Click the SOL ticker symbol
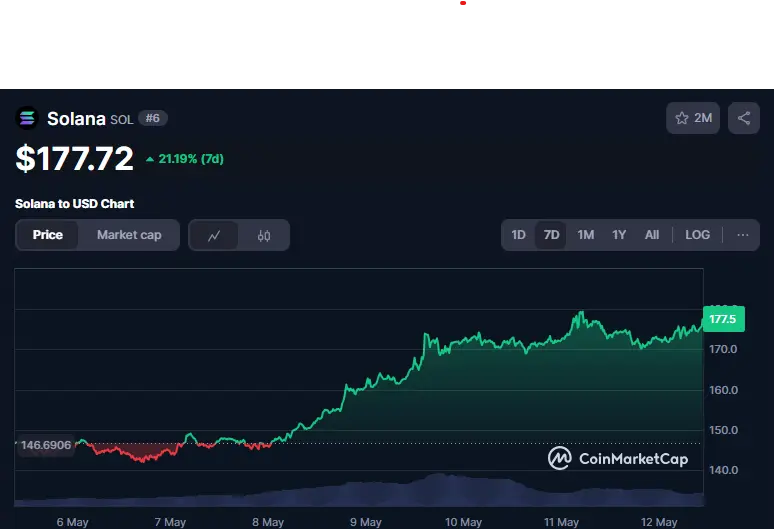Viewport: 774px width, 529px height. coord(121,120)
